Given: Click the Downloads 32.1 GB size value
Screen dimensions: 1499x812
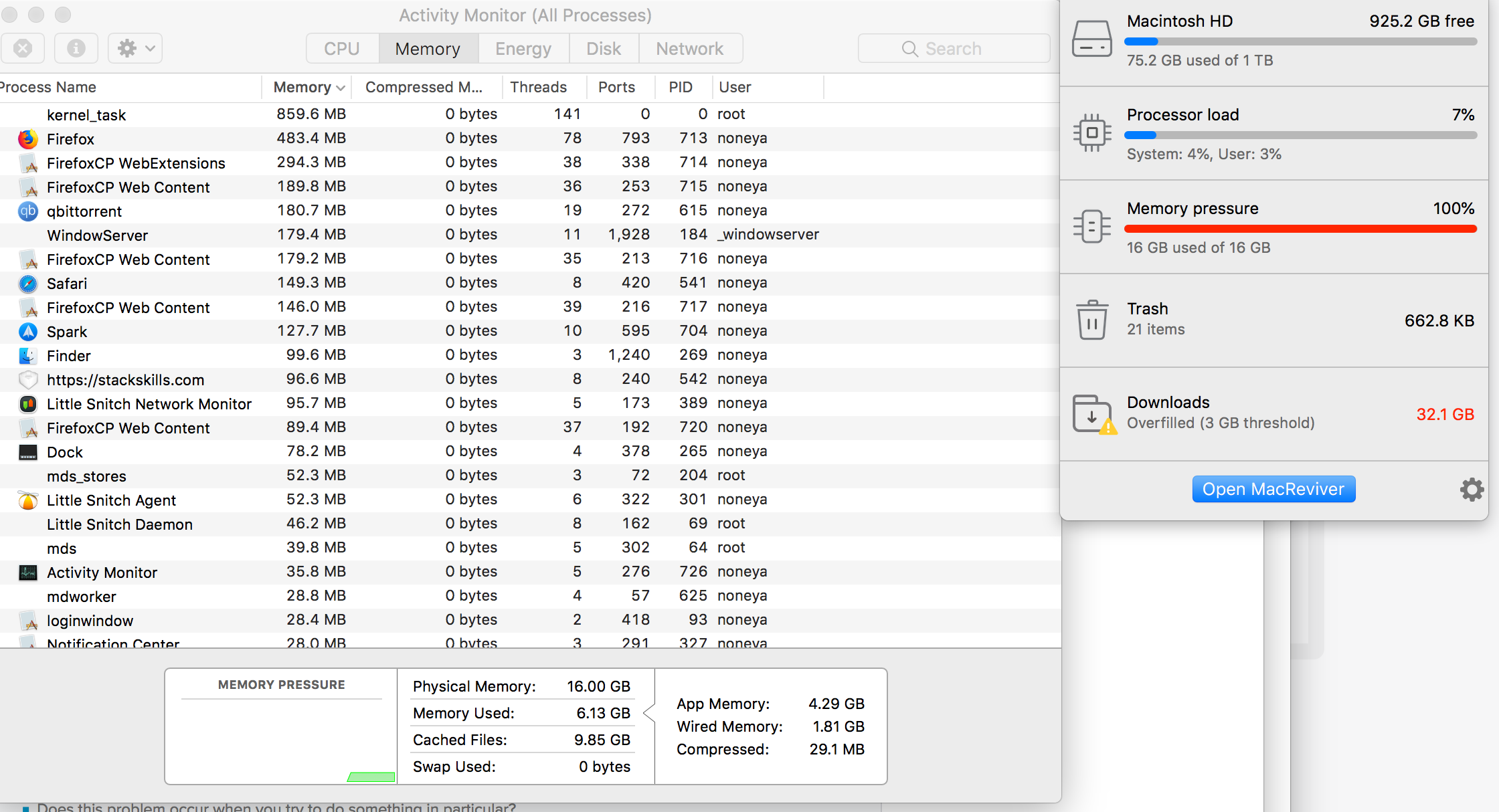Looking at the screenshot, I should pyautogui.click(x=1445, y=415).
